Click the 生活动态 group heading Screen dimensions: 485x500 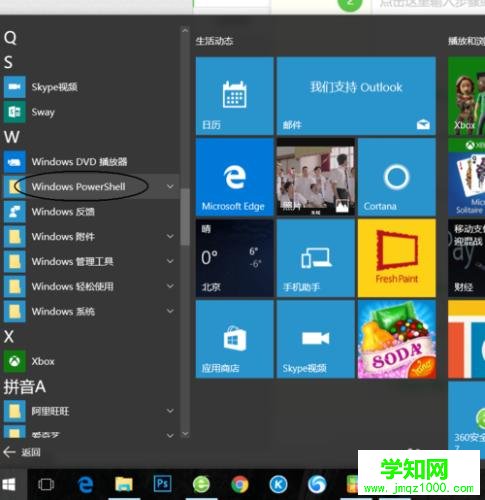pyautogui.click(x=214, y=41)
